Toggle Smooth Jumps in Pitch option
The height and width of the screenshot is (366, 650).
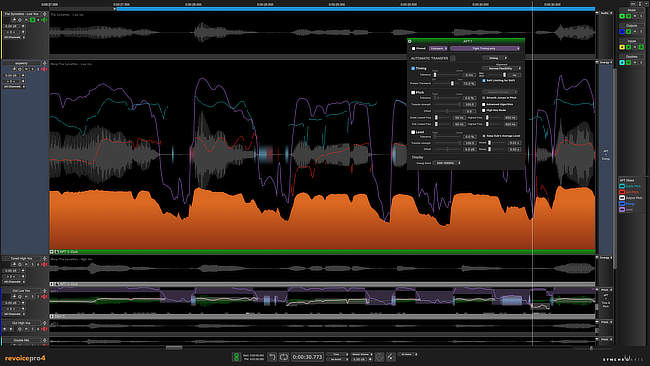(x=484, y=98)
